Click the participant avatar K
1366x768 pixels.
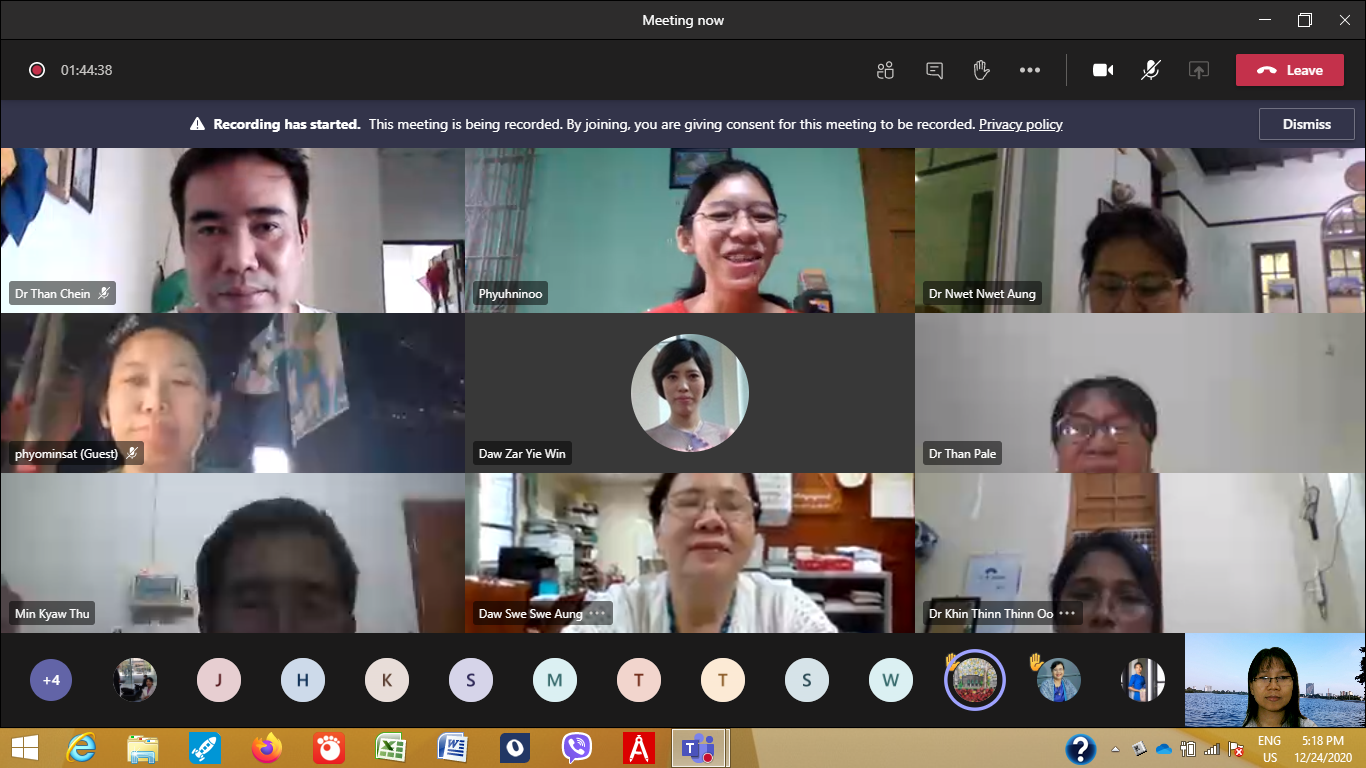(387, 680)
